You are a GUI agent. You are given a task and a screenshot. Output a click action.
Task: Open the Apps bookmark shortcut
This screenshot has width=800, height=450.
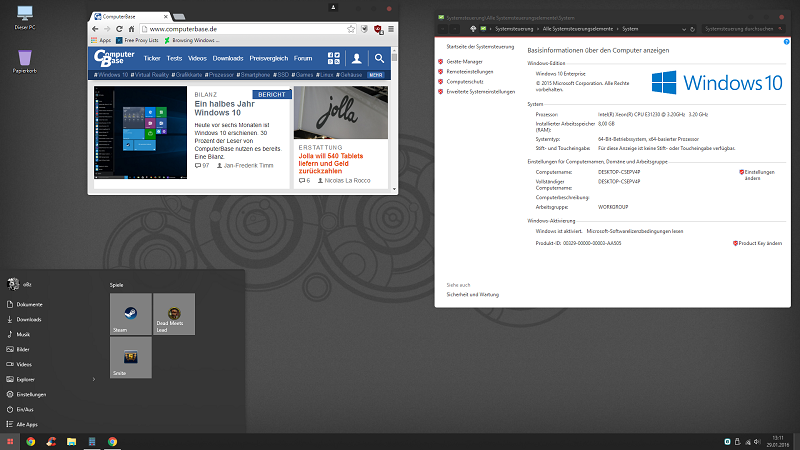[101, 40]
